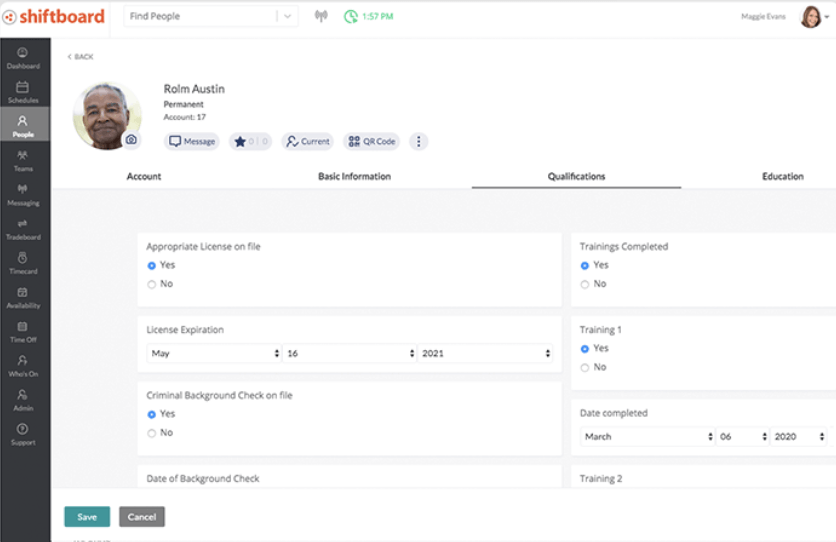Open the three-dot more options menu
Viewport: 836px width, 542px height.
[418, 142]
